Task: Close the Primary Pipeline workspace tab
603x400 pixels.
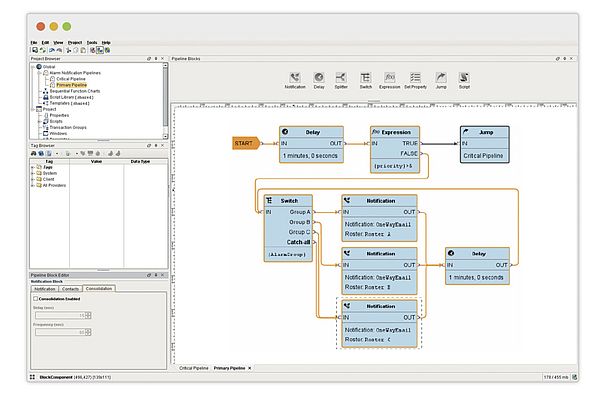Action: (250, 368)
